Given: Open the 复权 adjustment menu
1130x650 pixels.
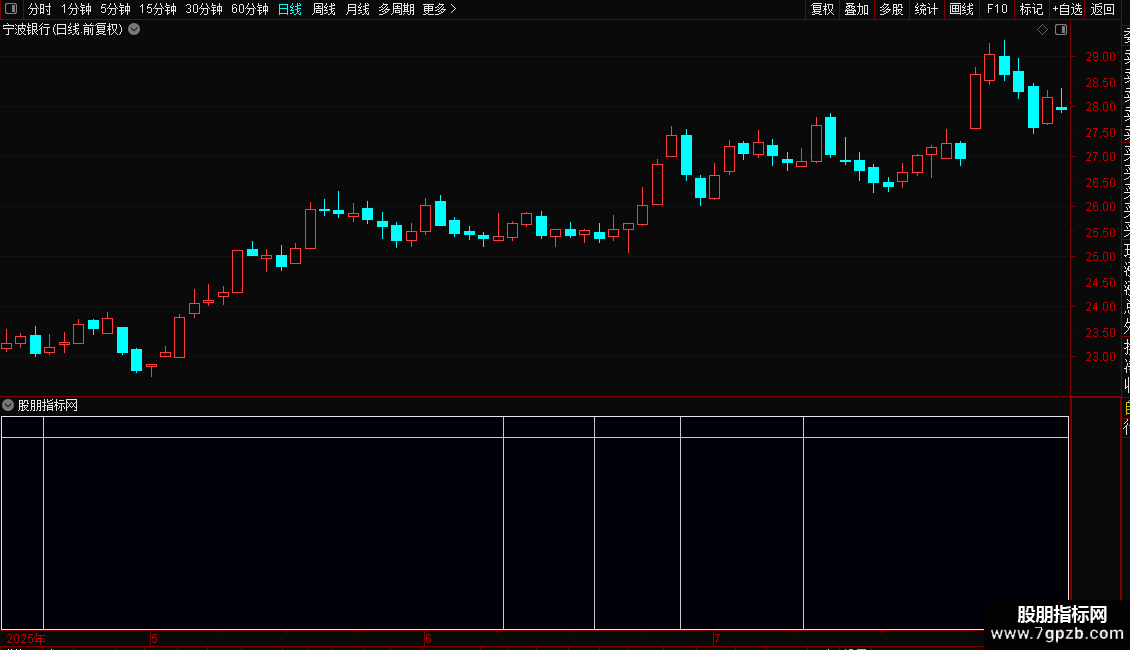Looking at the screenshot, I should tap(822, 9).
